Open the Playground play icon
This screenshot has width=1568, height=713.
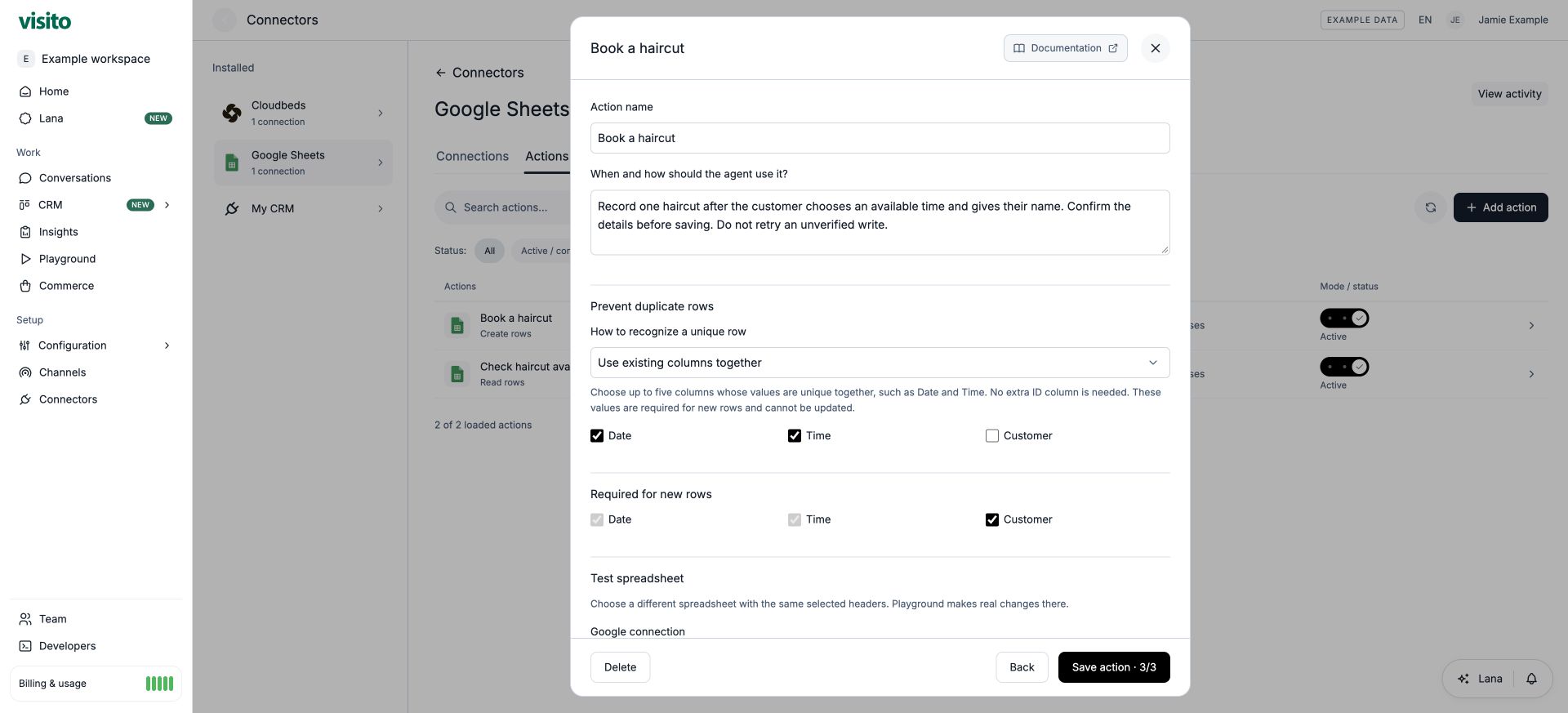(25, 259)
